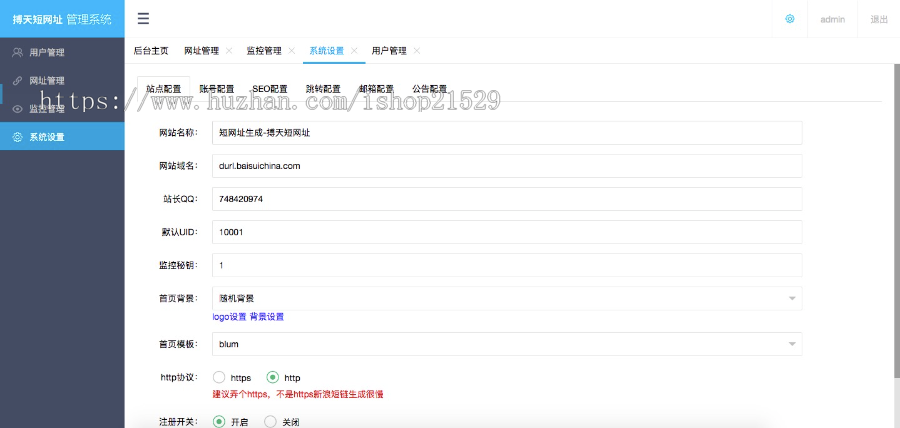The width and height of the screenshot is (900, 428).
Task: Switch to the 后台主页 page tab
Action: (x=151, y=50)
